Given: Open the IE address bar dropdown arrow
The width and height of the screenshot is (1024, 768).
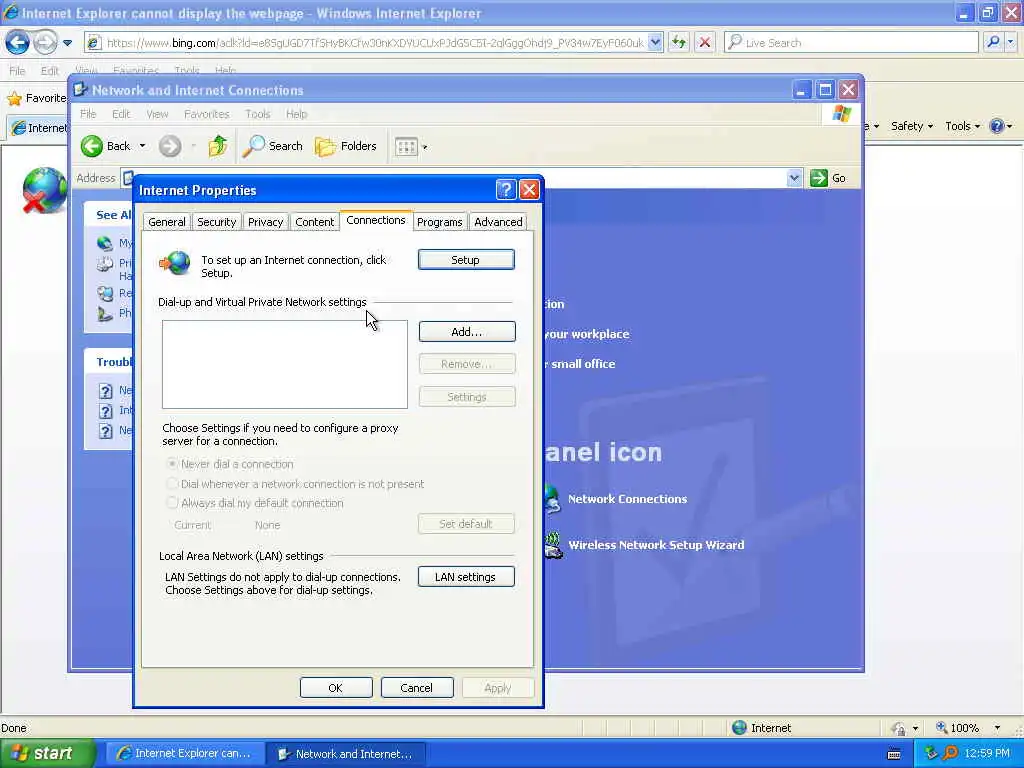Looking at the screenshot, I should (656, 42).
